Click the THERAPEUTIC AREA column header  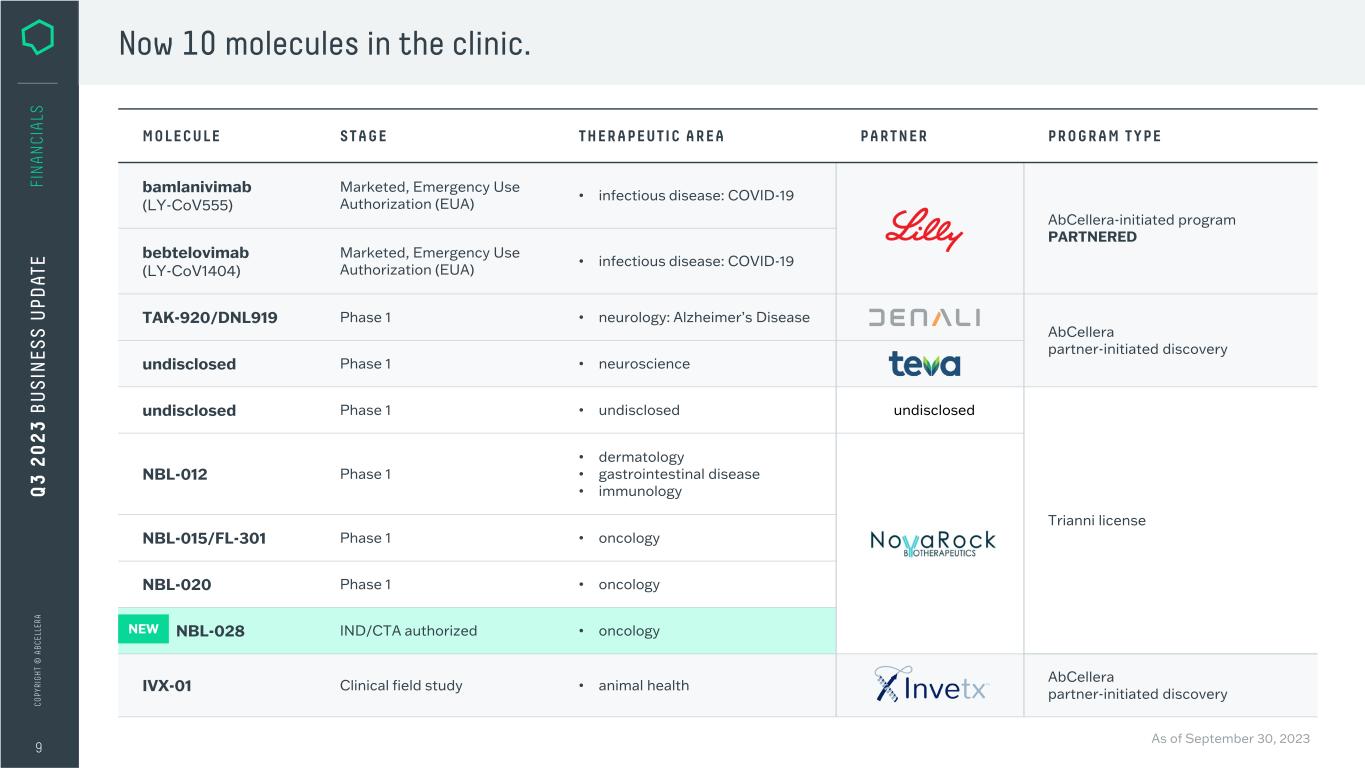coord(651,136)
